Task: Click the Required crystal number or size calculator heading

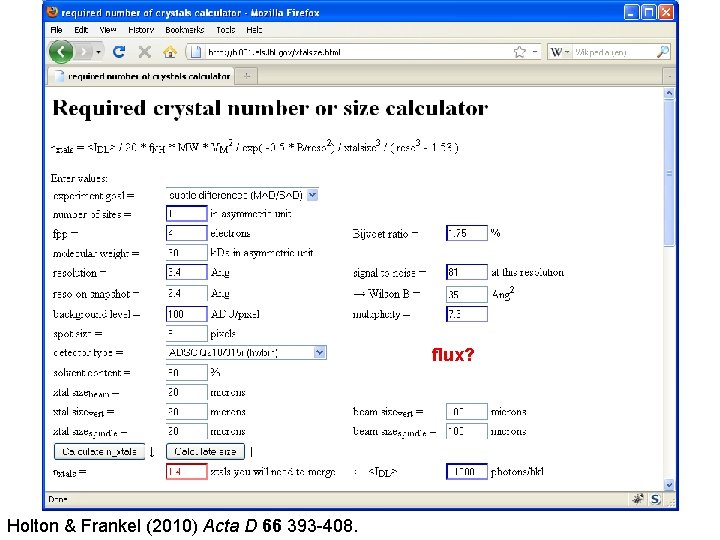Action: click(270, 109)
